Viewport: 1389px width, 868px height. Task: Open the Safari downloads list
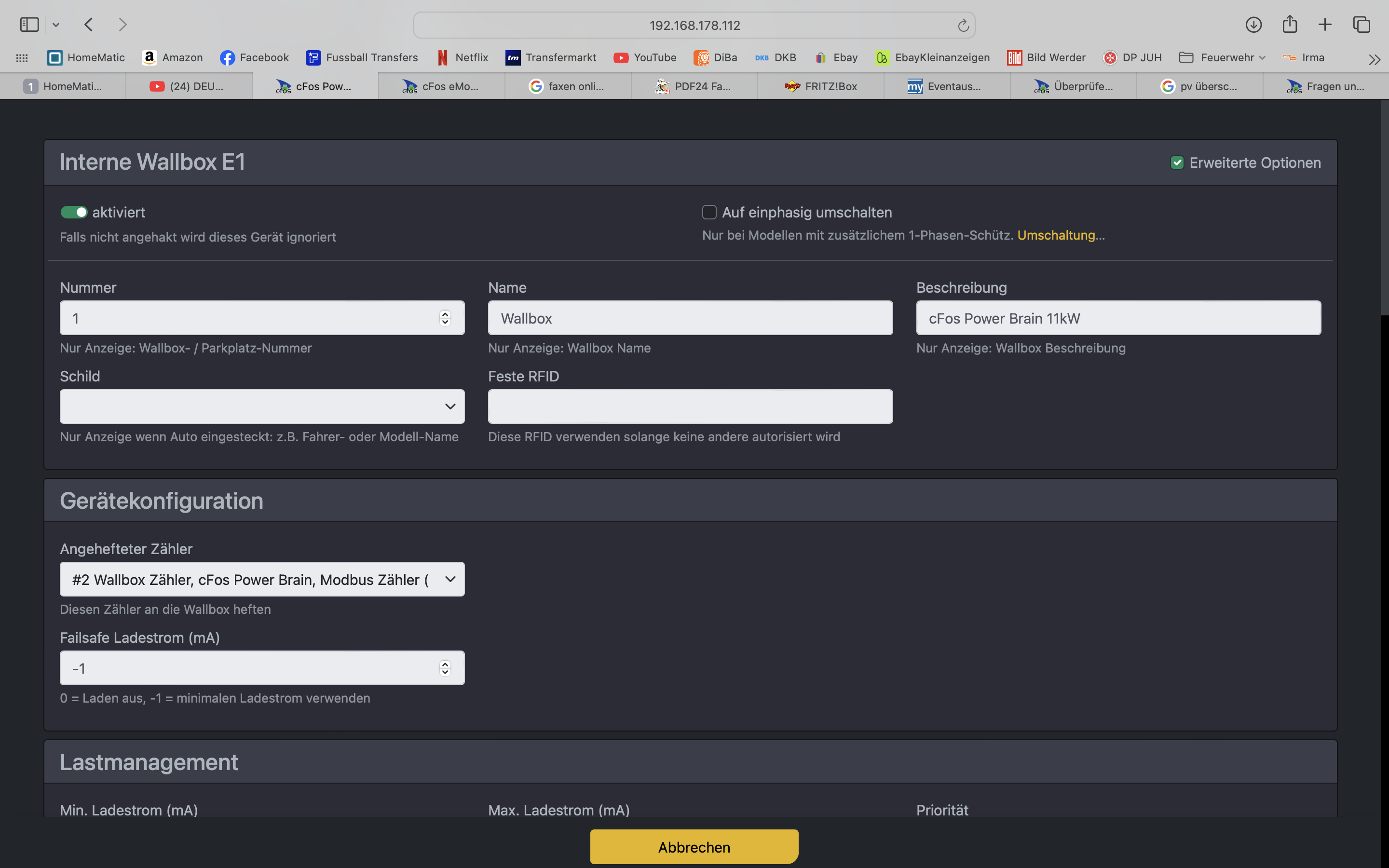click(x=1253, y=25)
